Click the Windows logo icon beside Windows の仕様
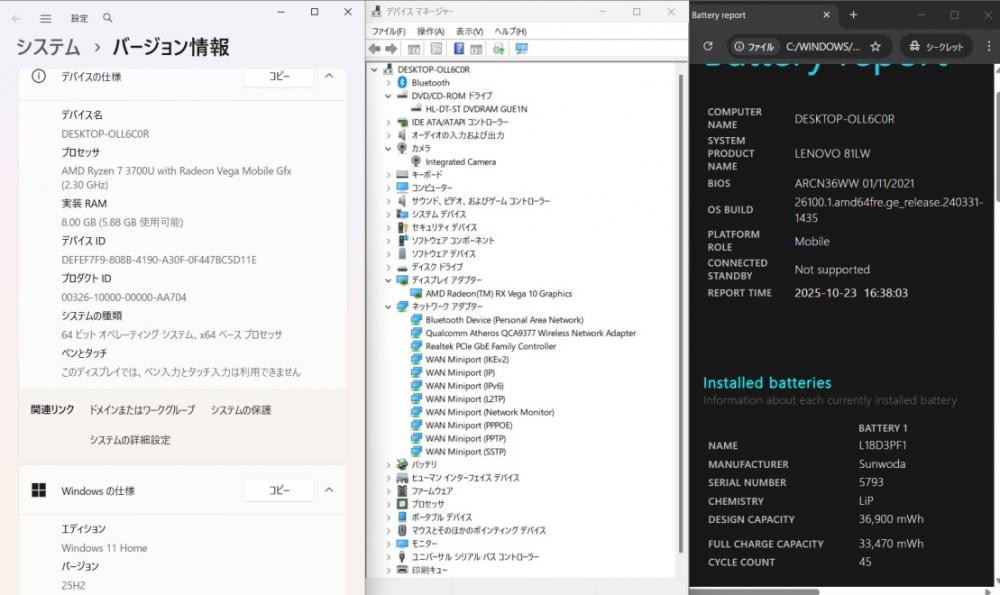Viewport: 1000px width, 595px height. pos(39,490)
